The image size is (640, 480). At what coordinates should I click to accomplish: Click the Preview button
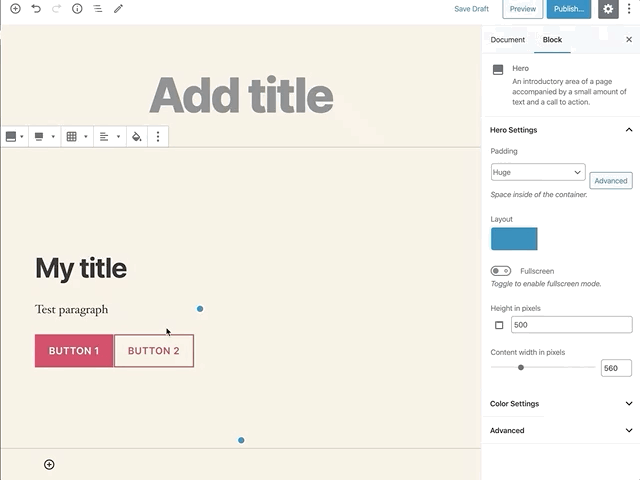click(522, 9)
